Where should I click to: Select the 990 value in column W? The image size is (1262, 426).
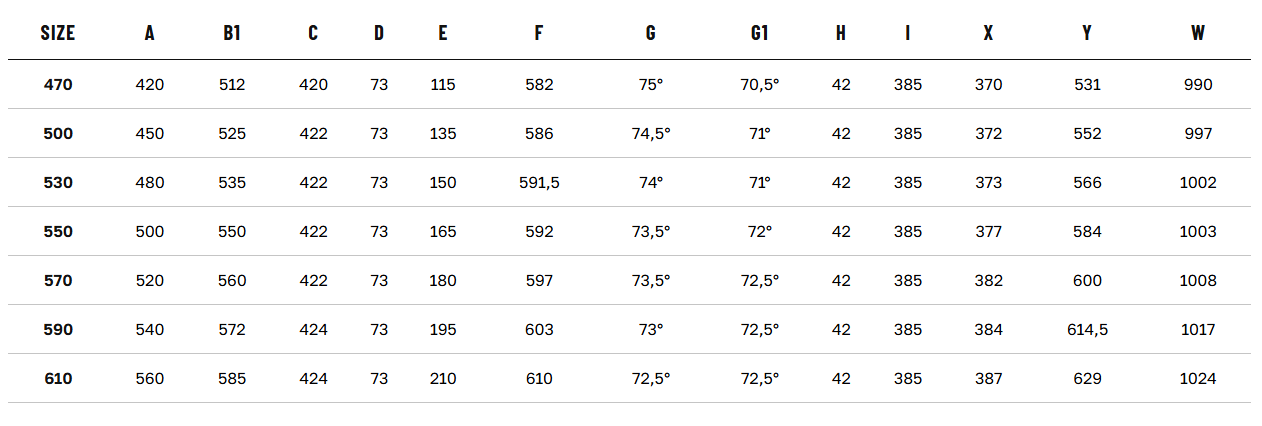1197,85
